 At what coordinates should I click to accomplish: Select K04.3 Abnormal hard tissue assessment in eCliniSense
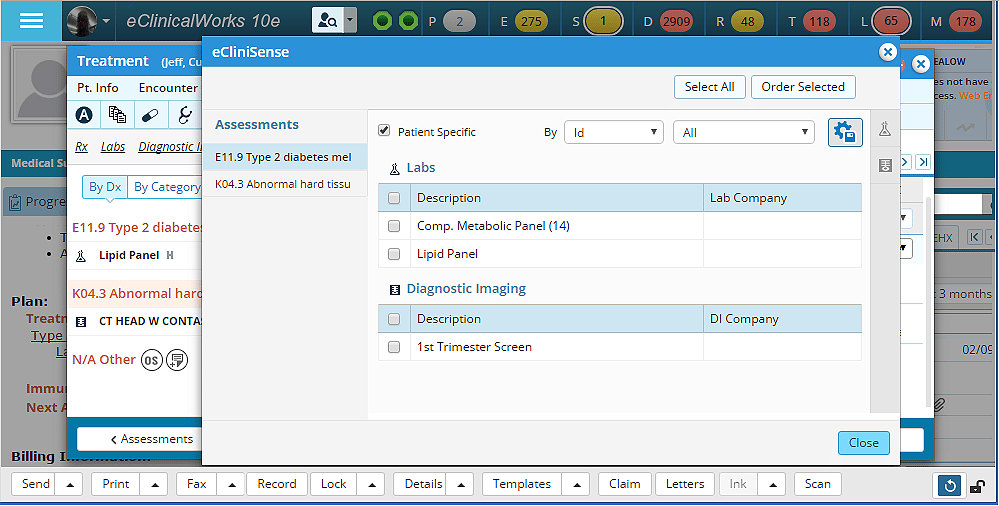(285, 184)
